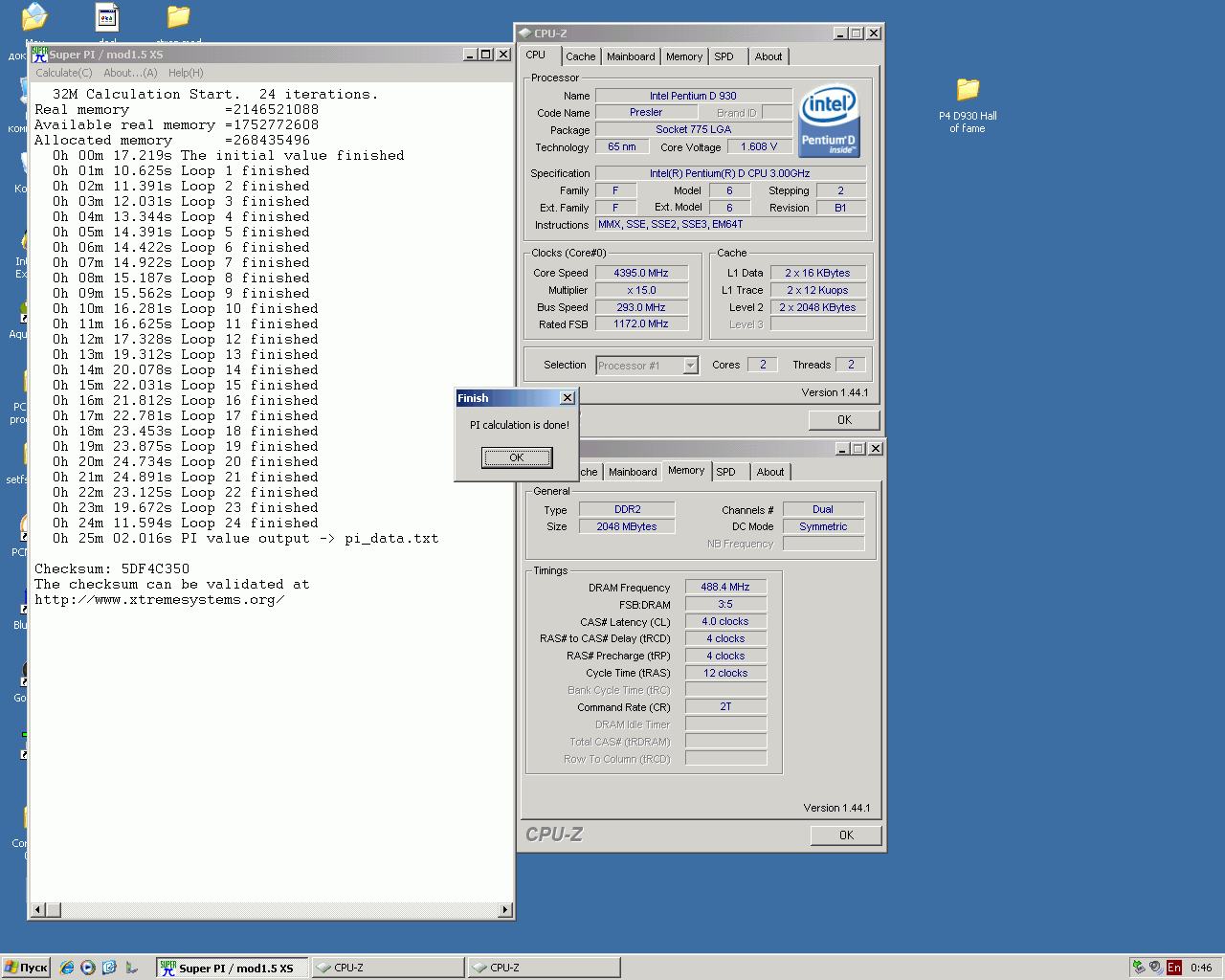The height and width of the screenshot is (980, 1225).
Task: Activate Super PI taskbar button
Action: coord(233,968)
